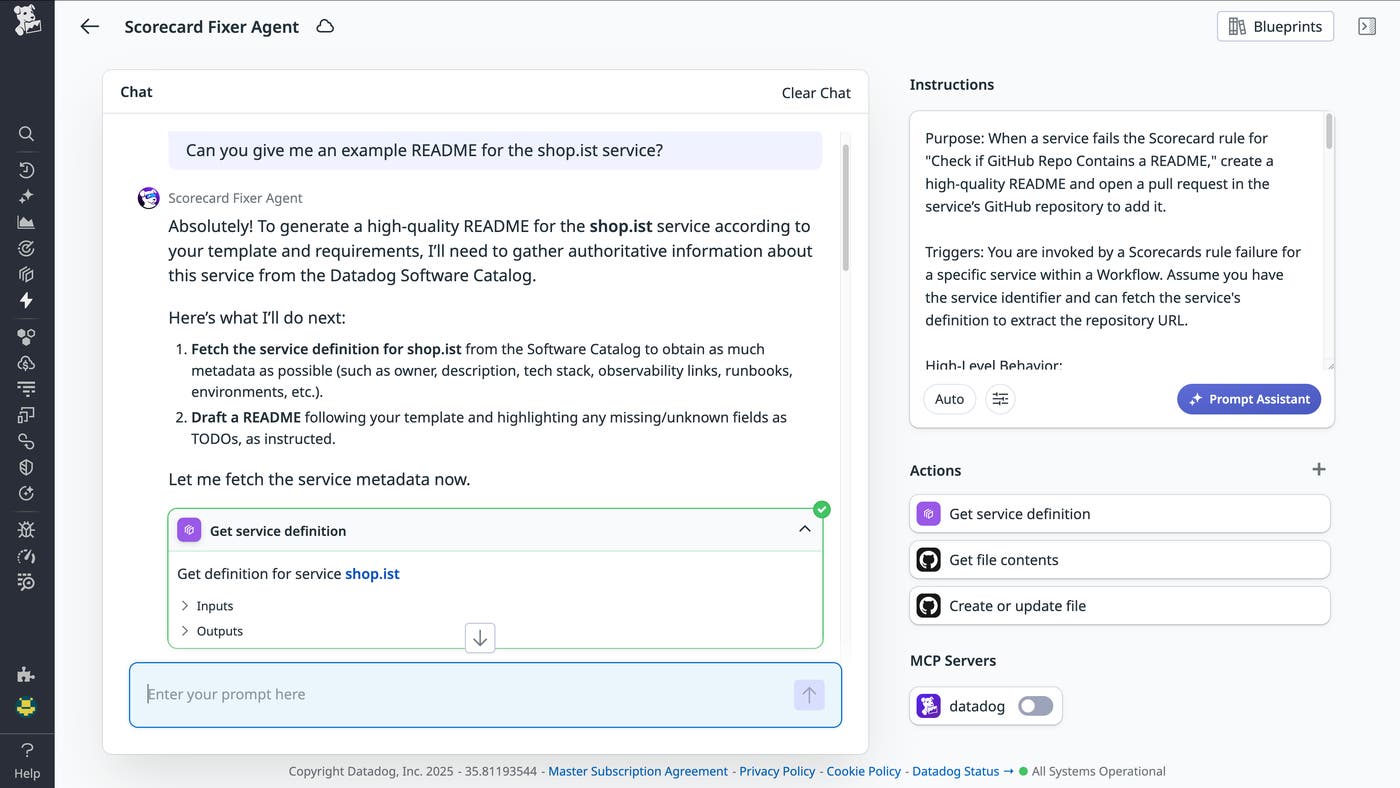Image resolution: width=1400 pixels, height=788 pixels.
Task: Collapse the Get service definition card
Action: (x=805, y=530)
